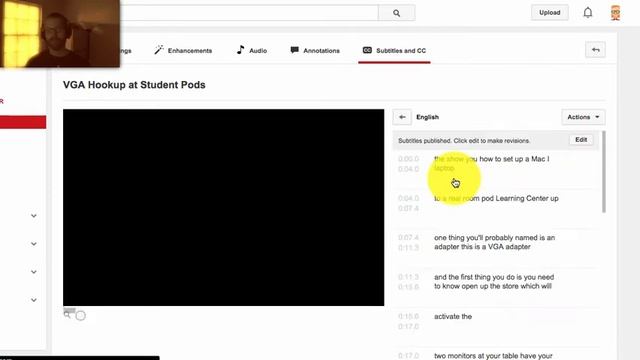Expand the second sidebar chevron

tap(34, 244)
